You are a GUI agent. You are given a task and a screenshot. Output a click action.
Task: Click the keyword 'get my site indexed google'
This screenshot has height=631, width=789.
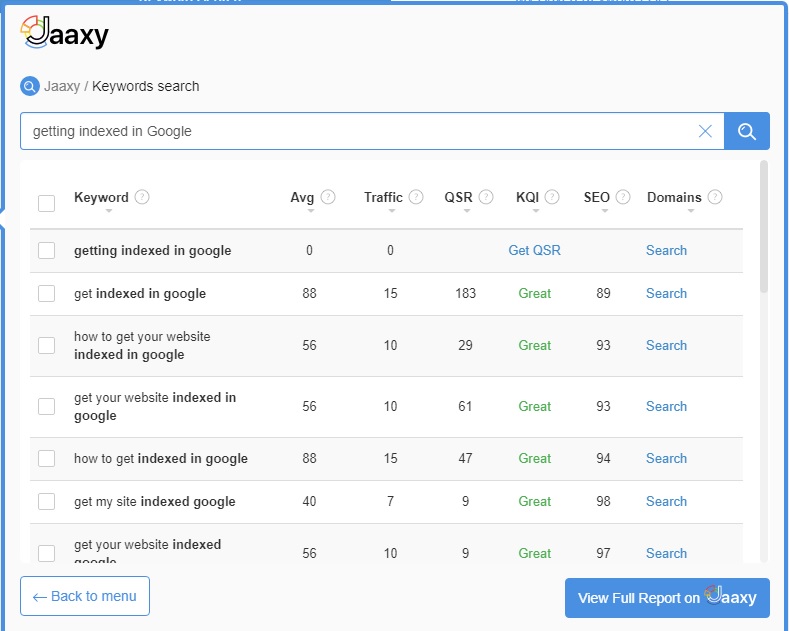coord(154,502)
